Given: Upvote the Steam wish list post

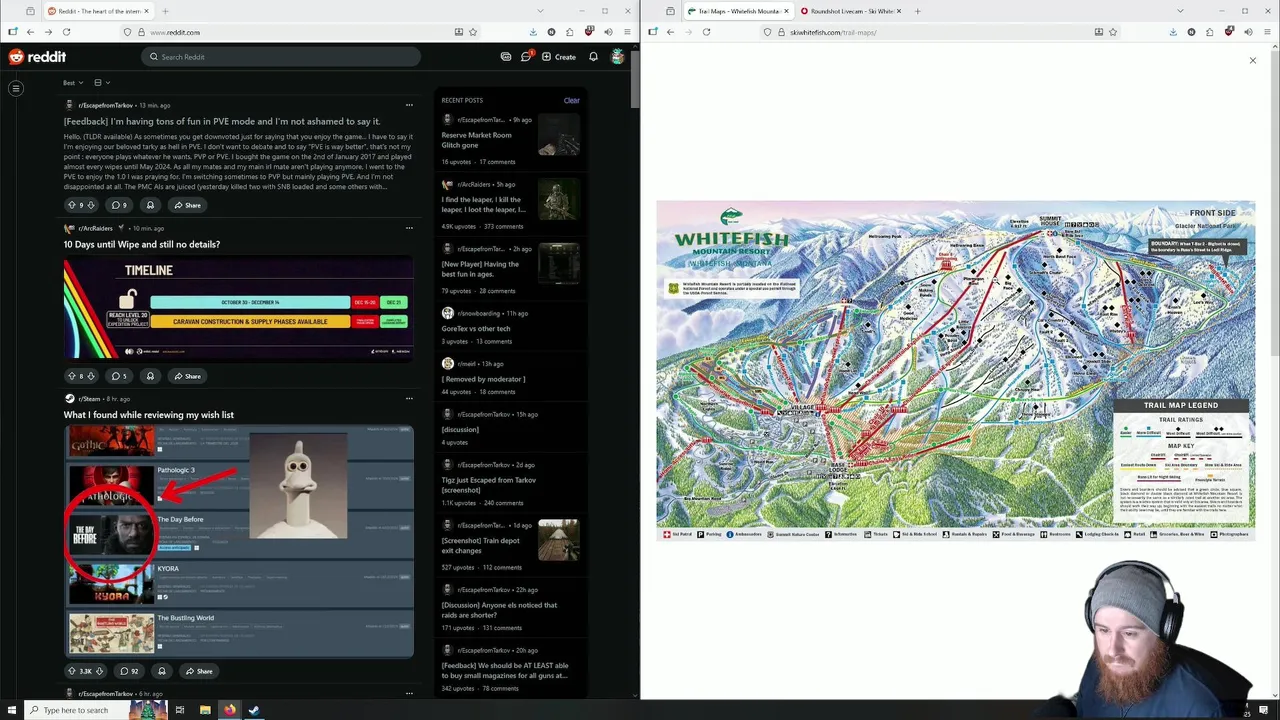Looking at the screenshot, I should click(71, 671).
